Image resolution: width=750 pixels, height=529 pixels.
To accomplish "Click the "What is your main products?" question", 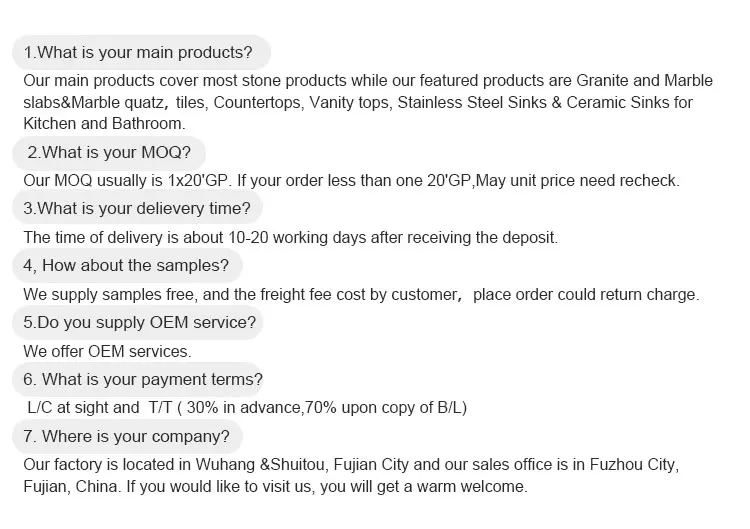I will [138, 52].
